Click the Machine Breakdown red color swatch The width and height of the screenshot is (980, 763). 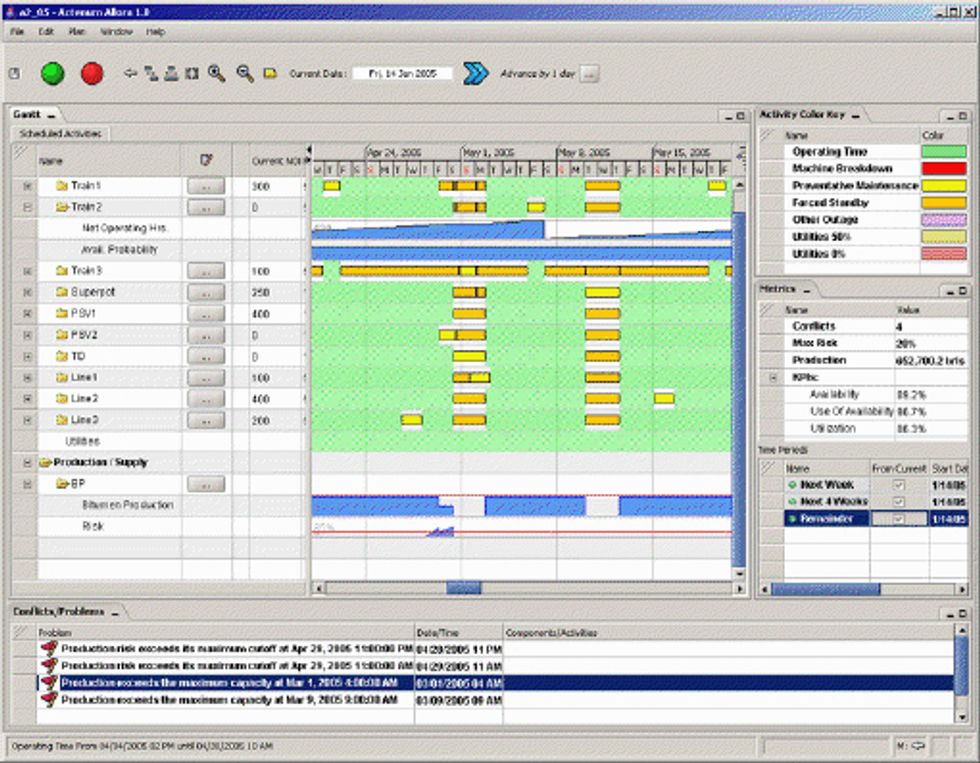[x=944, y=168]
